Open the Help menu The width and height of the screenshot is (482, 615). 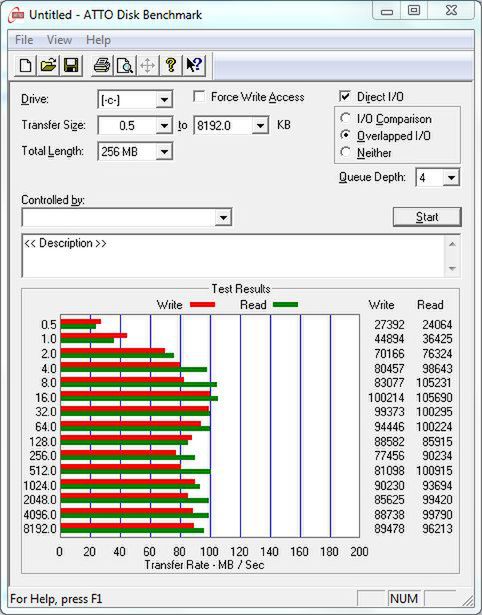pos(98,40)
